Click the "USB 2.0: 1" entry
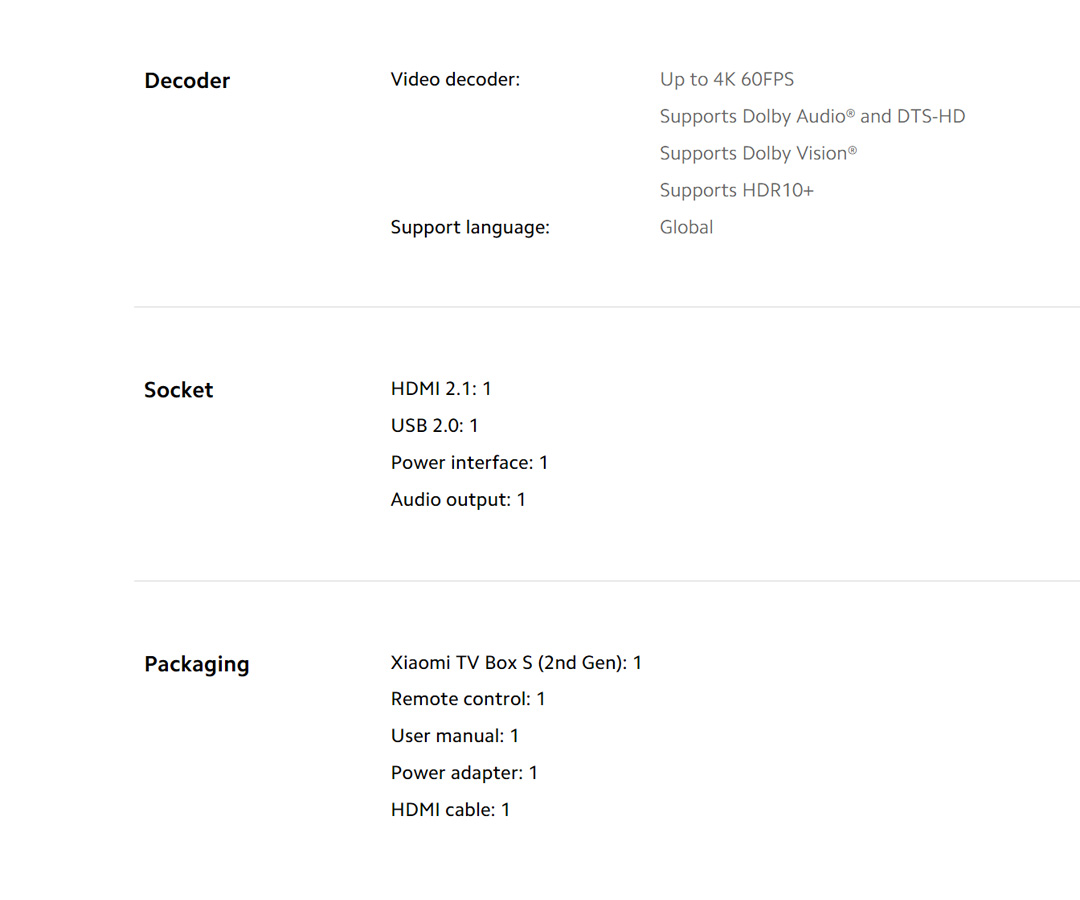 point(434,425)
